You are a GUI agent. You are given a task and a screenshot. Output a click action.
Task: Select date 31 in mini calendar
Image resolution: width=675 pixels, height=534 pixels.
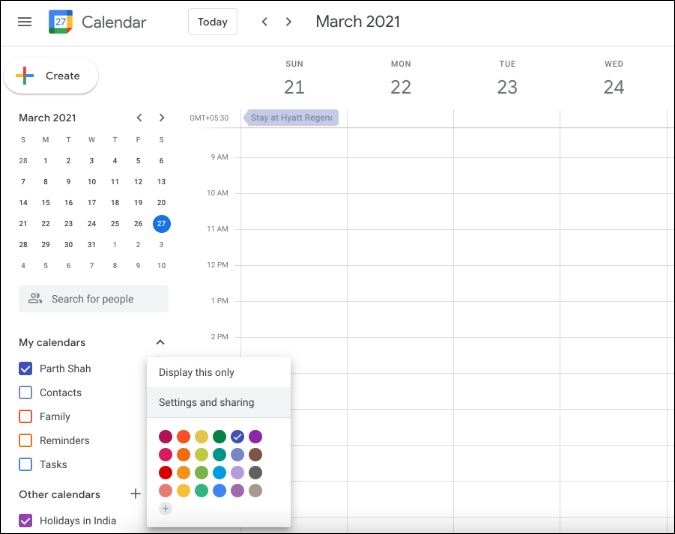[92, 244]
